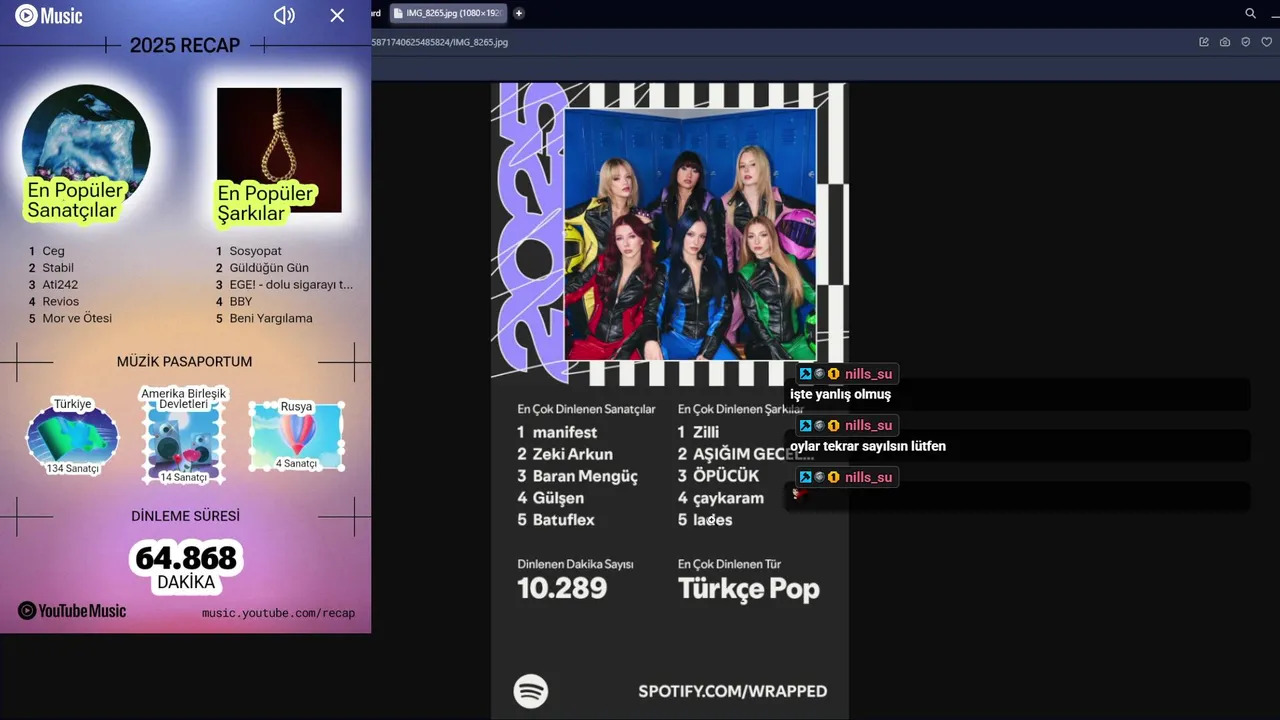Select song 'Güldüğün Gün'
Screen dimensions: 1280x720
[269, 268]
